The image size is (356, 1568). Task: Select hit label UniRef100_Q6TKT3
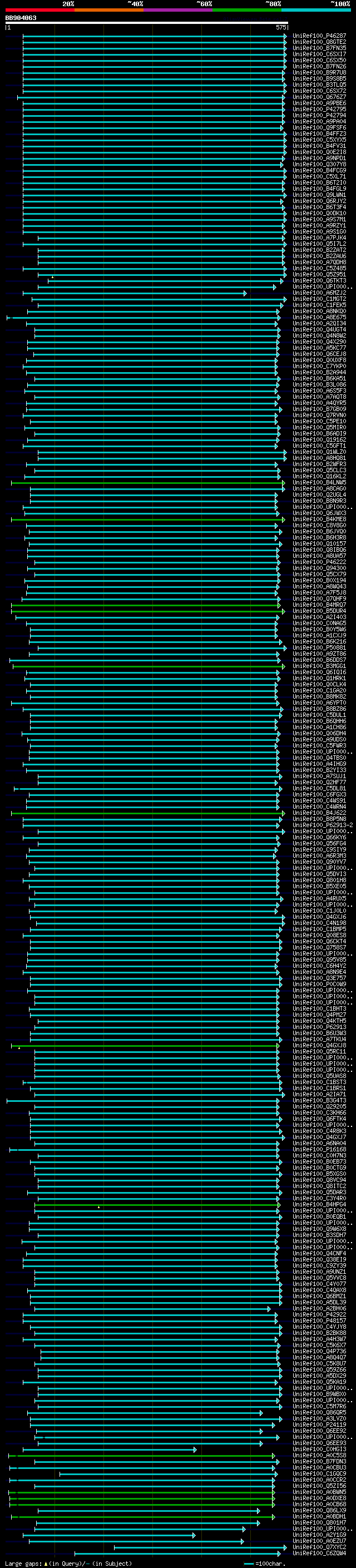click(319, 280)
